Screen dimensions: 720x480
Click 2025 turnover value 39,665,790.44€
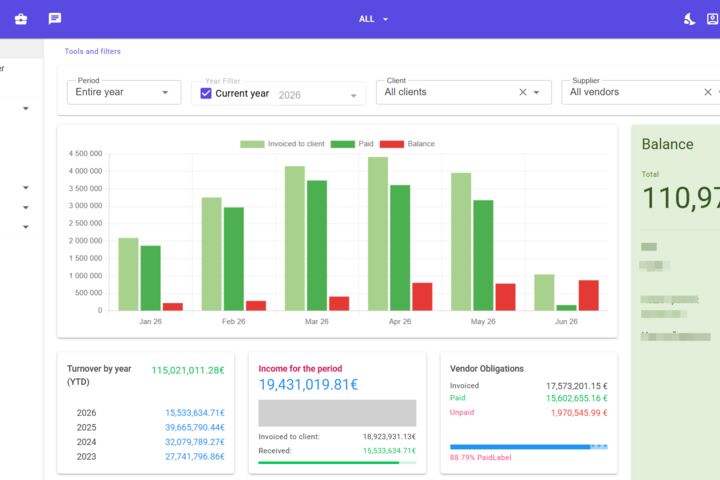click(195, 428)
